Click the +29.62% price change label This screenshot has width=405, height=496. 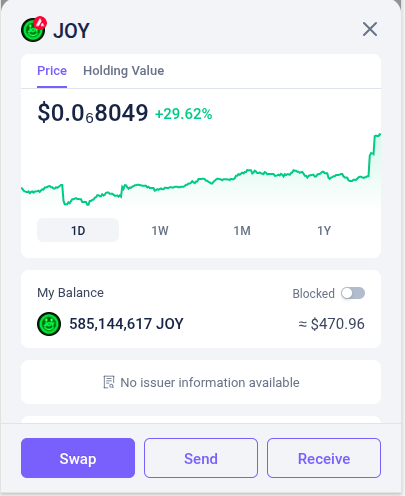point(184,114)
